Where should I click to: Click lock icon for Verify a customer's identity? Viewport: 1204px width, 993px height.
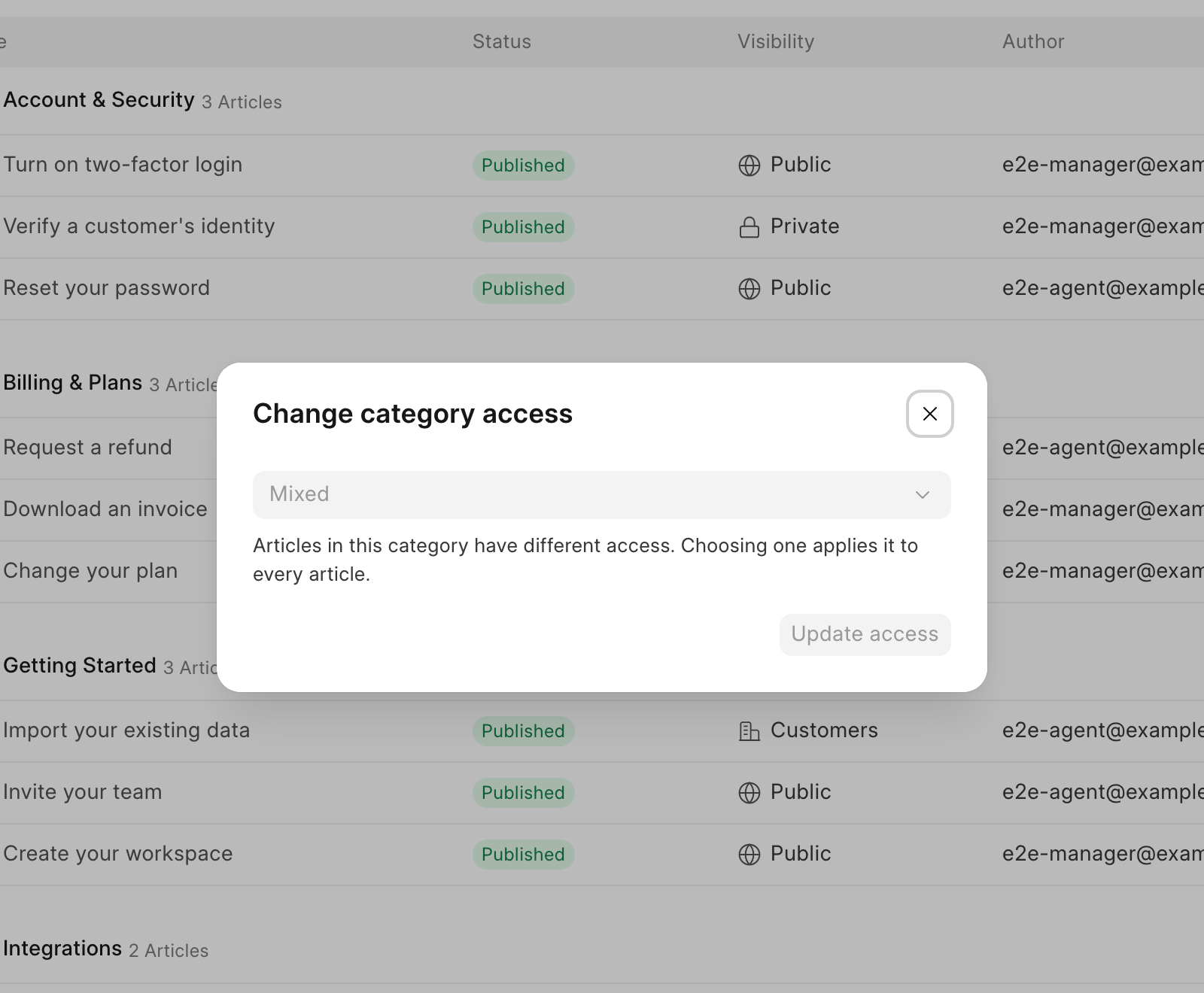(749, 227)
